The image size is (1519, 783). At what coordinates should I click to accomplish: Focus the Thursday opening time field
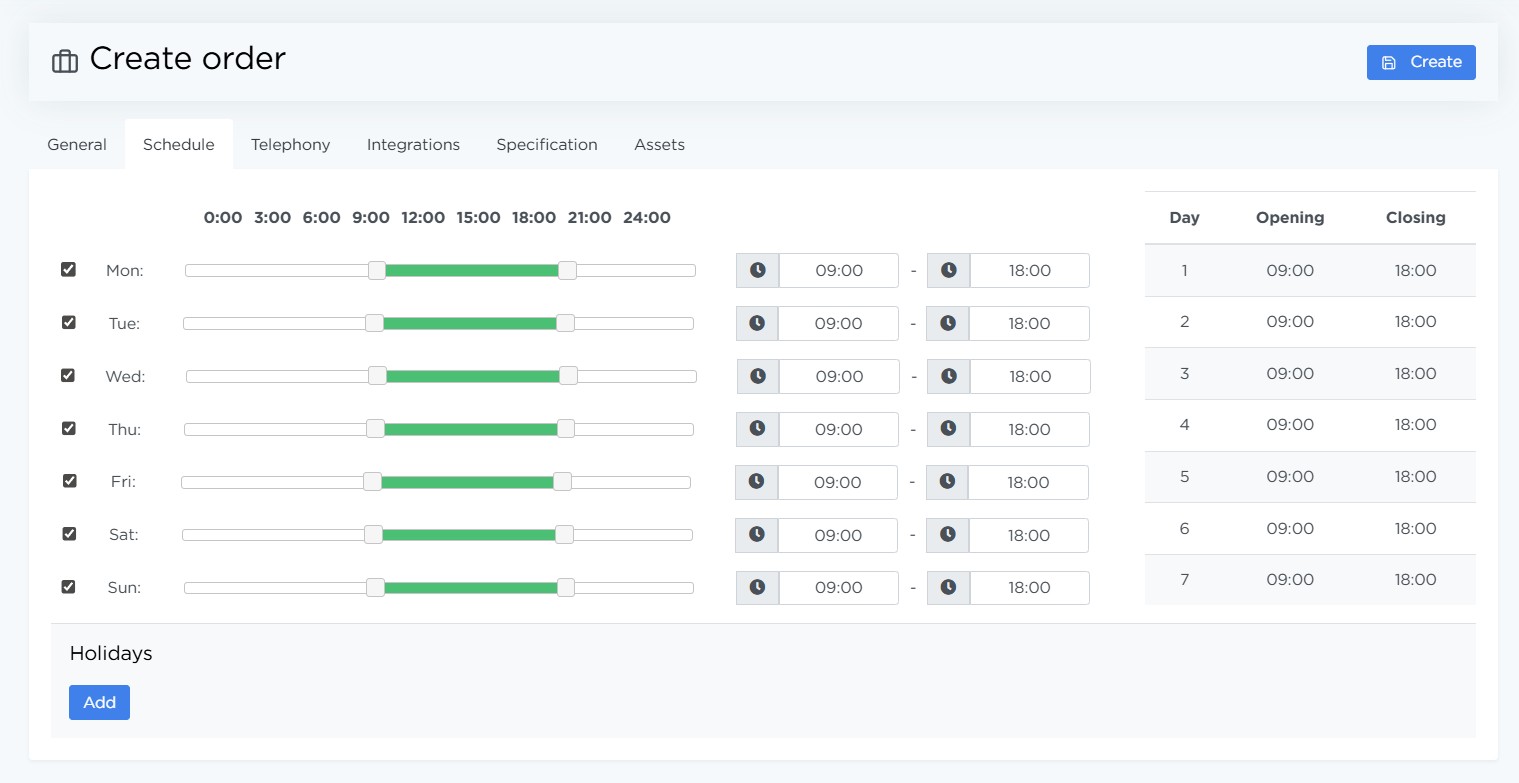838,429
